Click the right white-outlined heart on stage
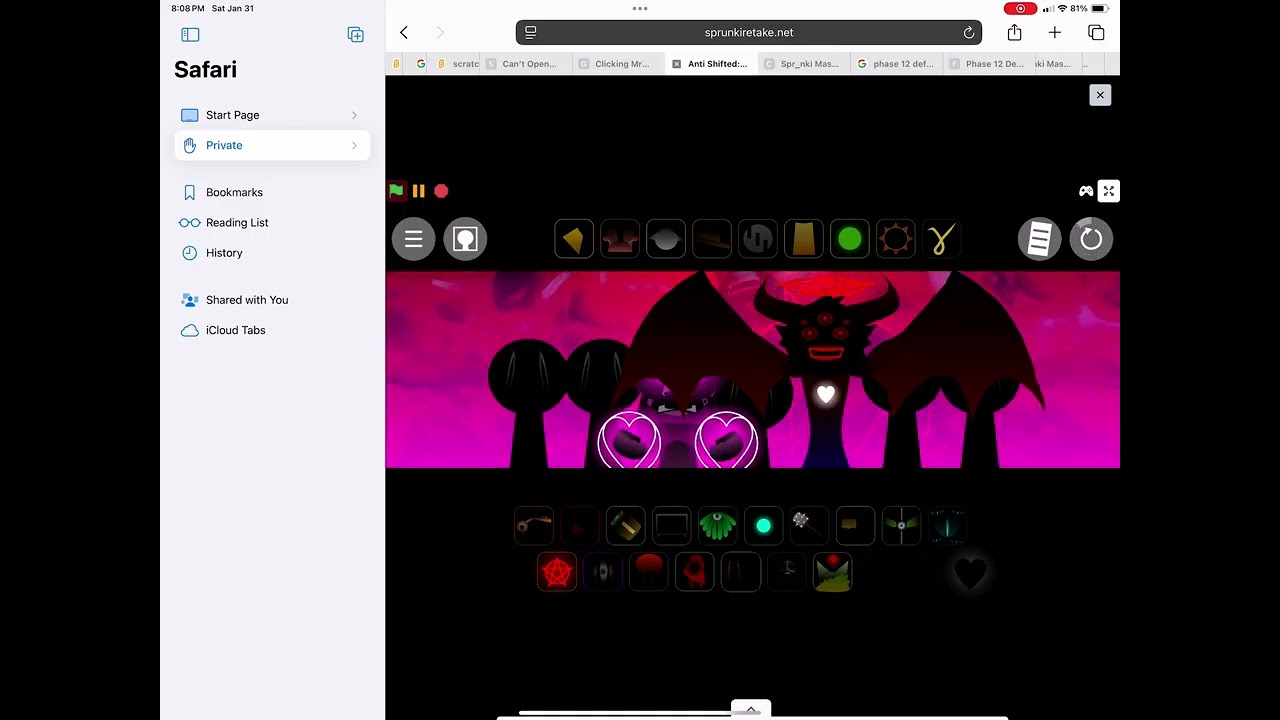1280x720 pixels. tap(726, 441)
